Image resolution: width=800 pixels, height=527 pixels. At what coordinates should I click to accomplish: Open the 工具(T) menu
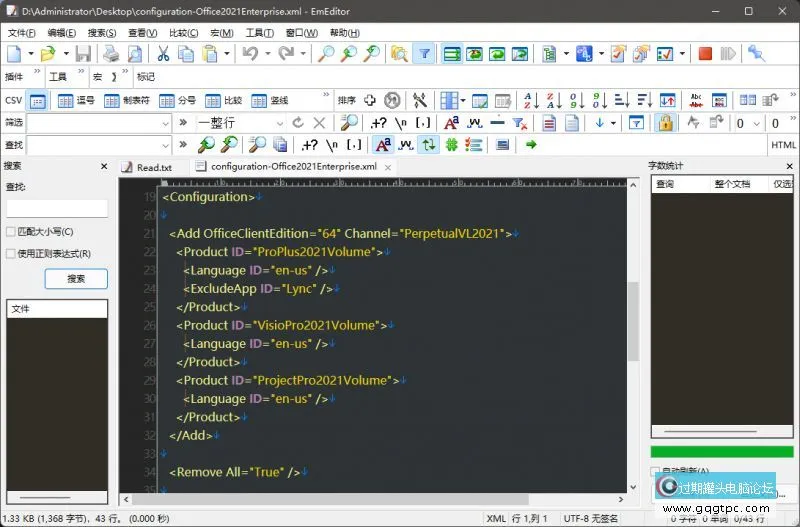click(259, 33)
